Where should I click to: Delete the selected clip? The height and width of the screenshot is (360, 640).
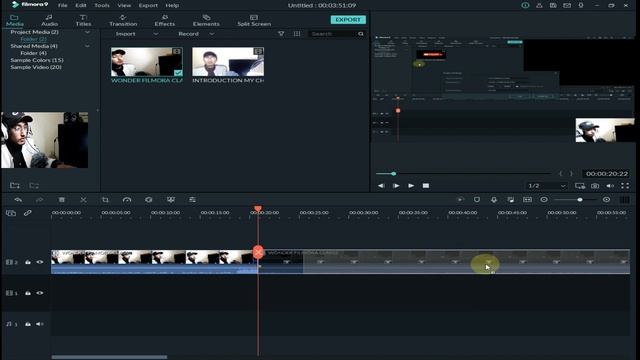pos(62,200)
